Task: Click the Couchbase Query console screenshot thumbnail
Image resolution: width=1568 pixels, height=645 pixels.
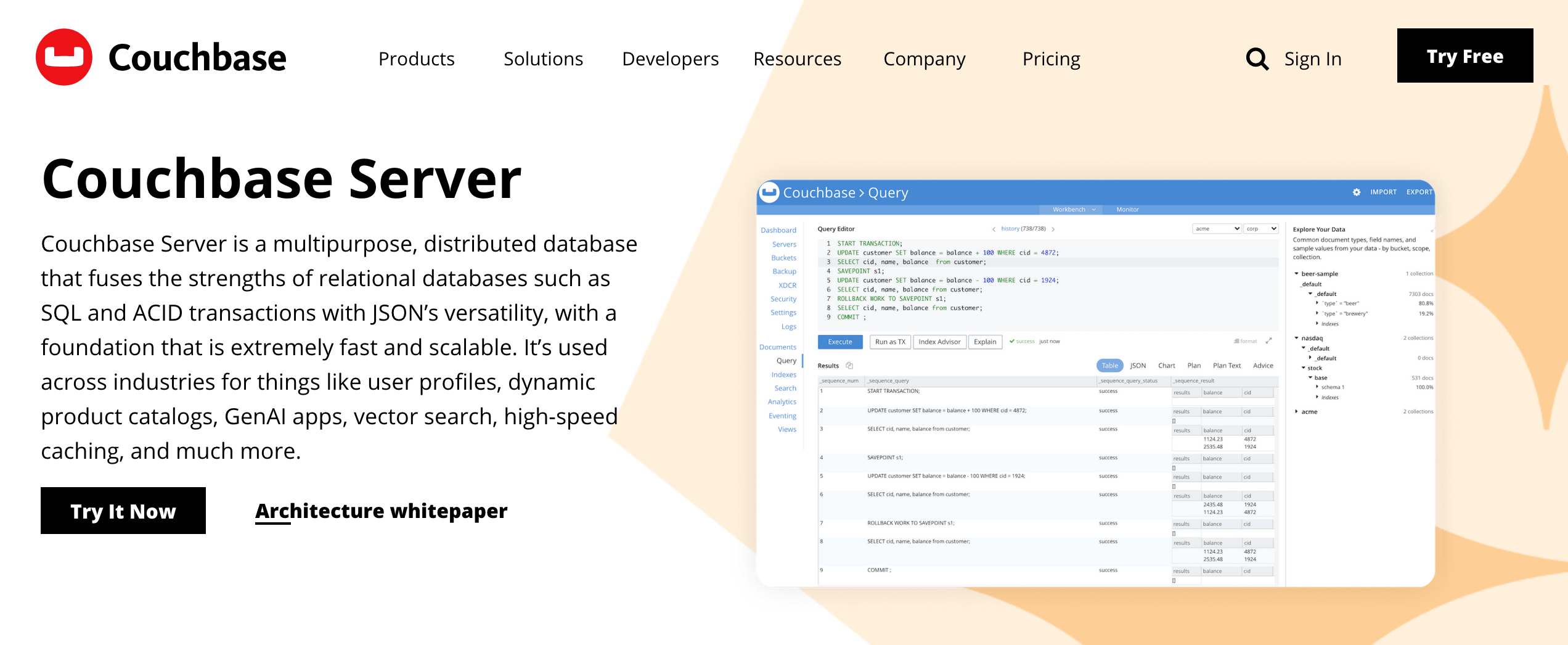Action: tap(1095, 383)
